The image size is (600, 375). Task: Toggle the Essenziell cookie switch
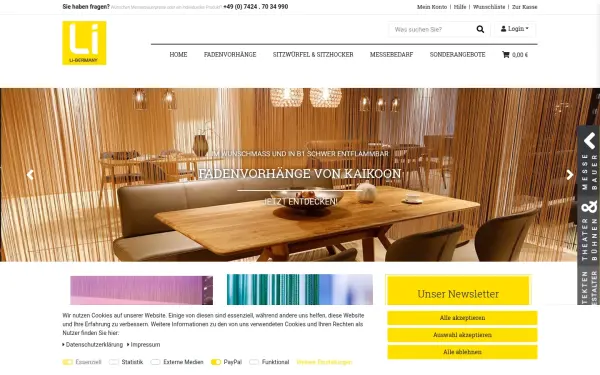68,362
